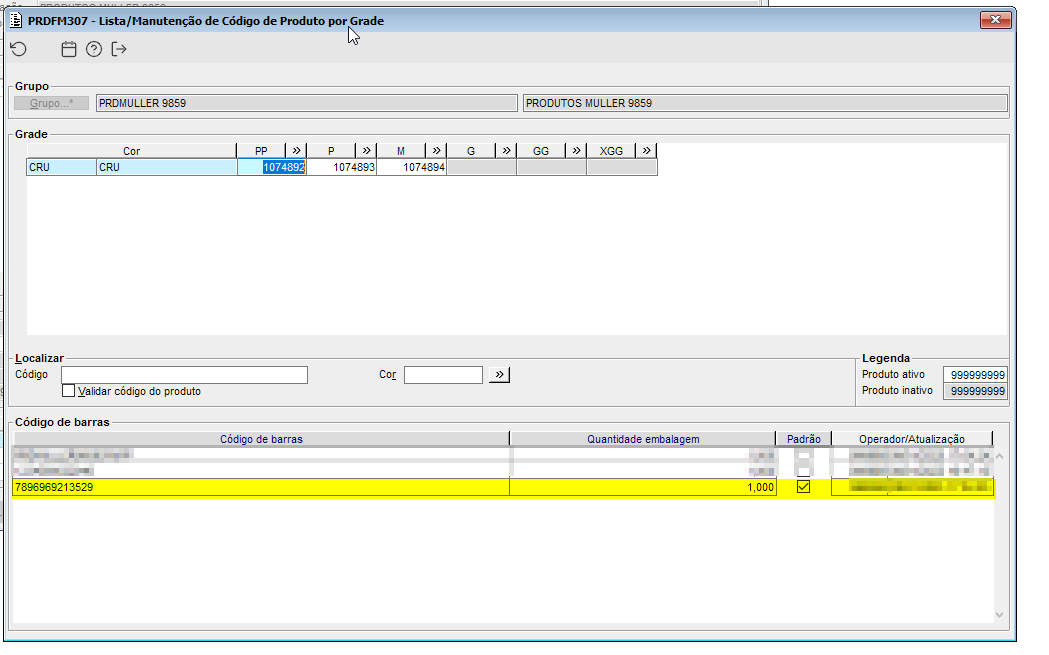Click the G size column header
Image resolution: width=1049 pixels, height=655 pixels.
pyautogui.click(x=471, y=151)
